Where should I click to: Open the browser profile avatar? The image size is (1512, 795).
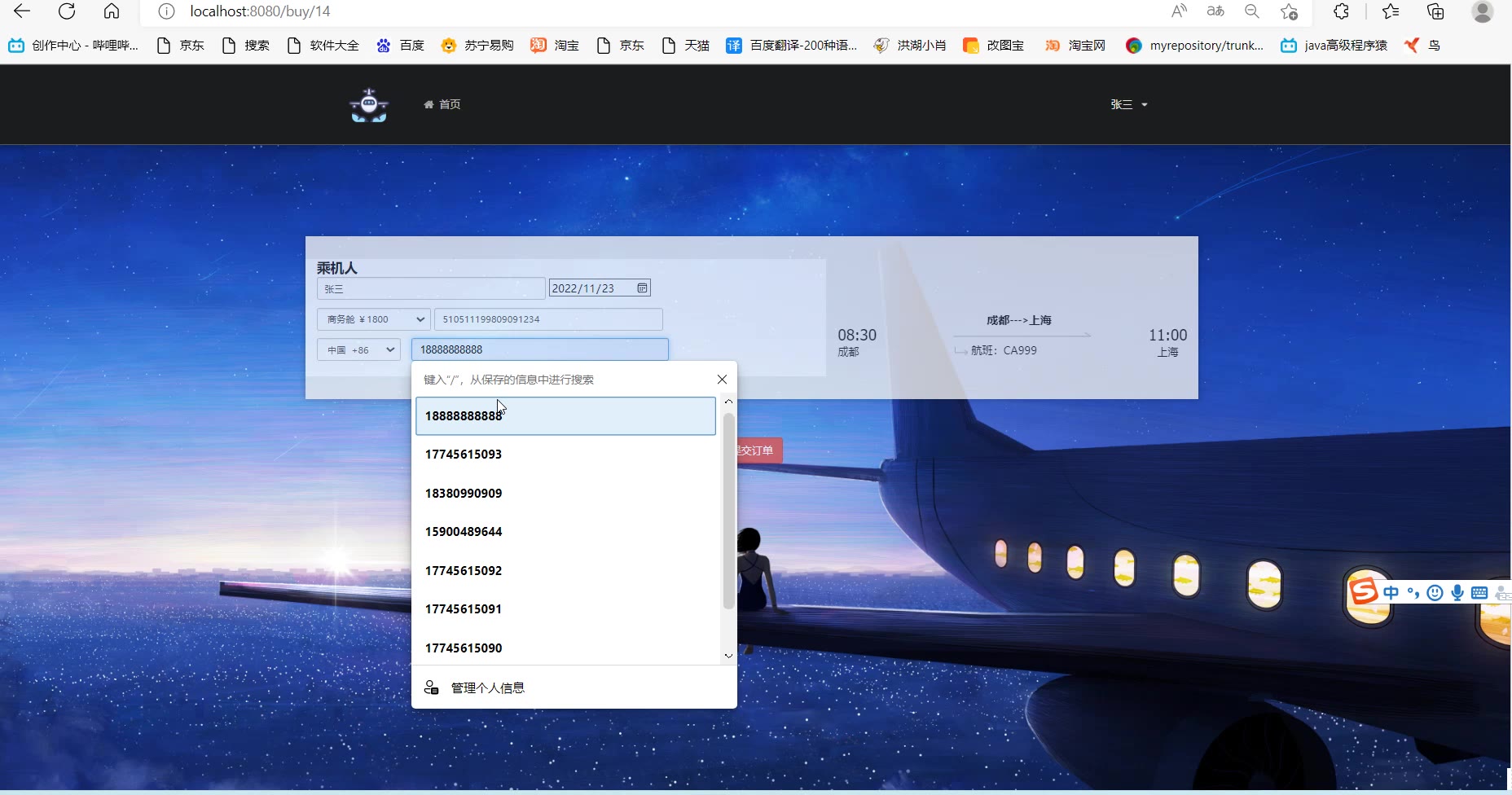coord(1483,11)
